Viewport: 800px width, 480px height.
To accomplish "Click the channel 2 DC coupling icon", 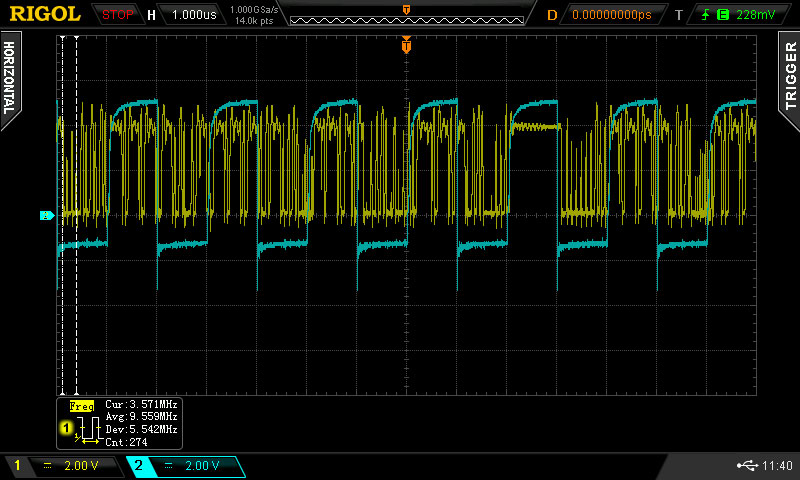I will point(168,465).
